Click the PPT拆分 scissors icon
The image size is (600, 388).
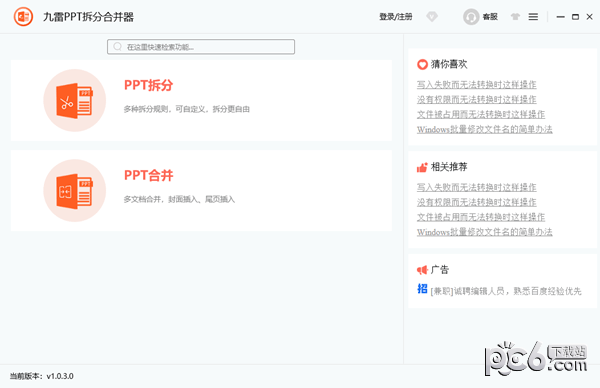coord(75,101)
